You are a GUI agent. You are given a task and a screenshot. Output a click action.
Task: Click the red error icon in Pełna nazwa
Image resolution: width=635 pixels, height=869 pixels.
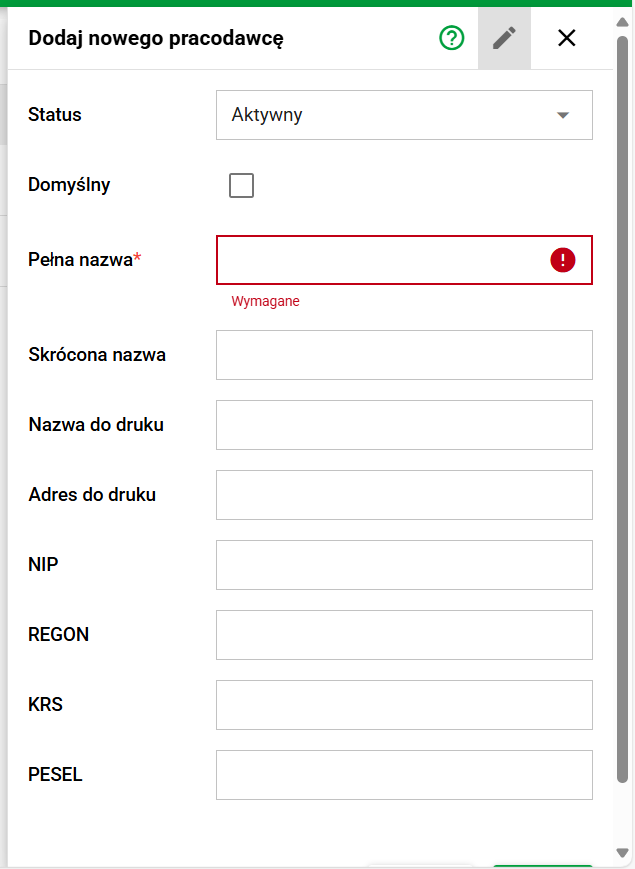pos(563,260)
